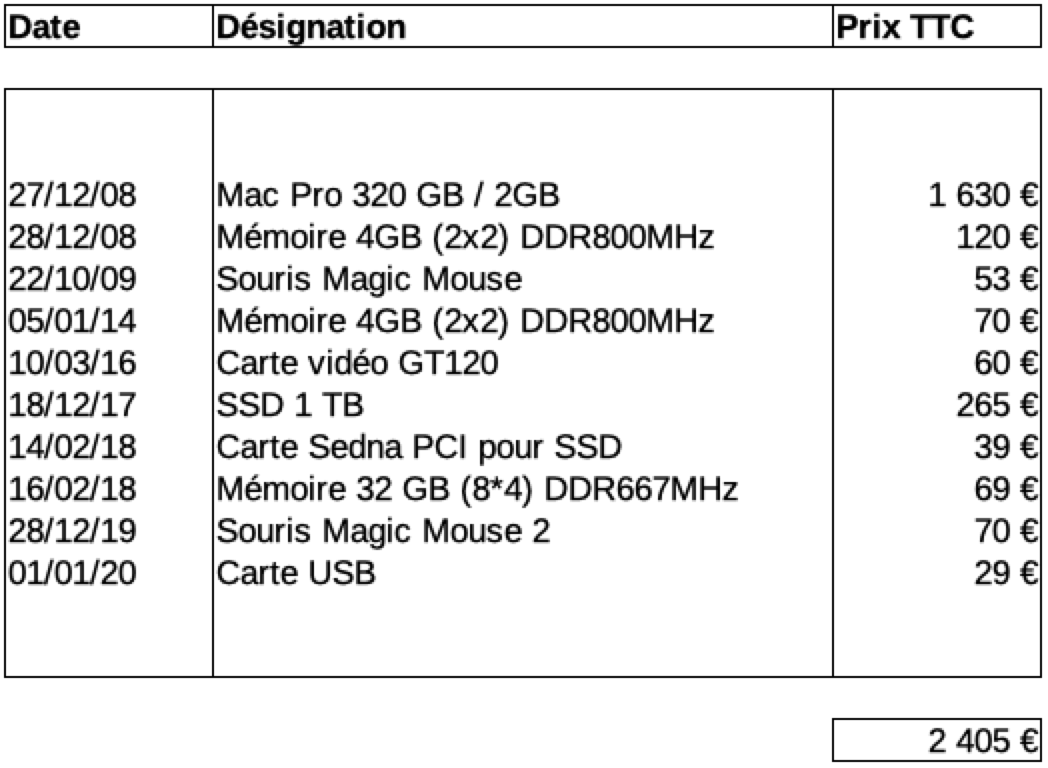The image size is (1048, 768).
Task: Click the date 28/12/19
Action: [72, 531]
